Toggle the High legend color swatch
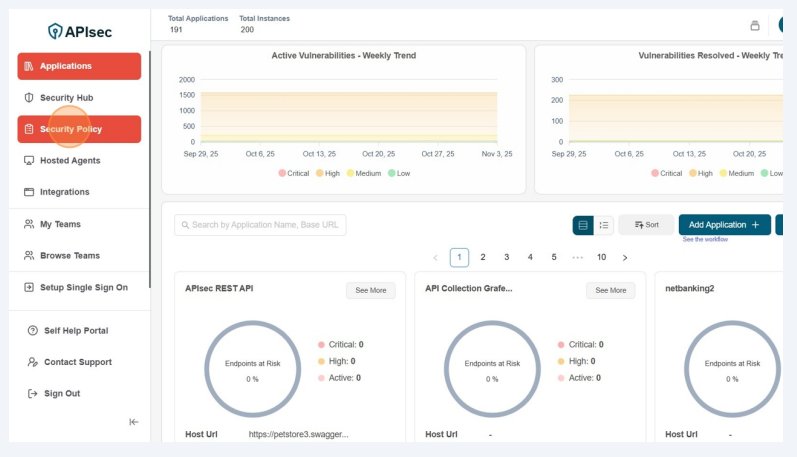 coord(320,173)
